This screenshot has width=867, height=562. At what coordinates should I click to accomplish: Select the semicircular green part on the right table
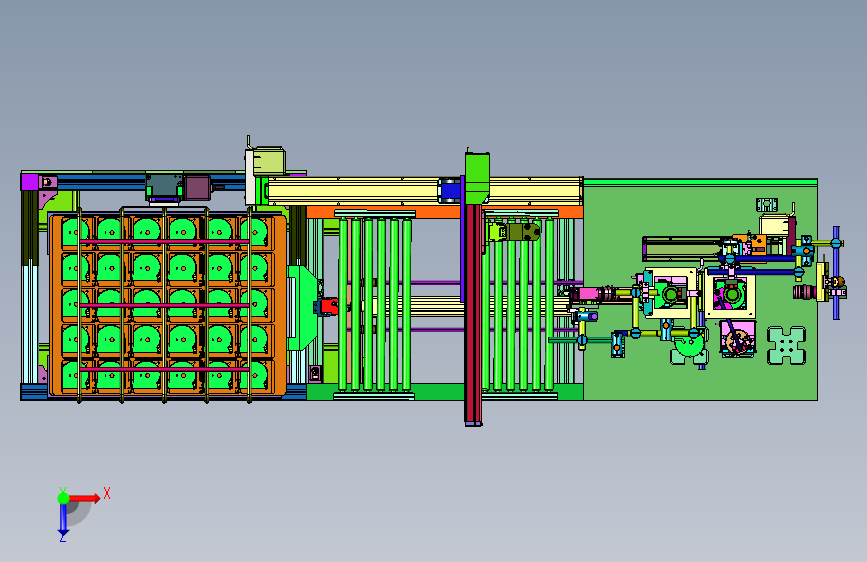coord(688,346)
